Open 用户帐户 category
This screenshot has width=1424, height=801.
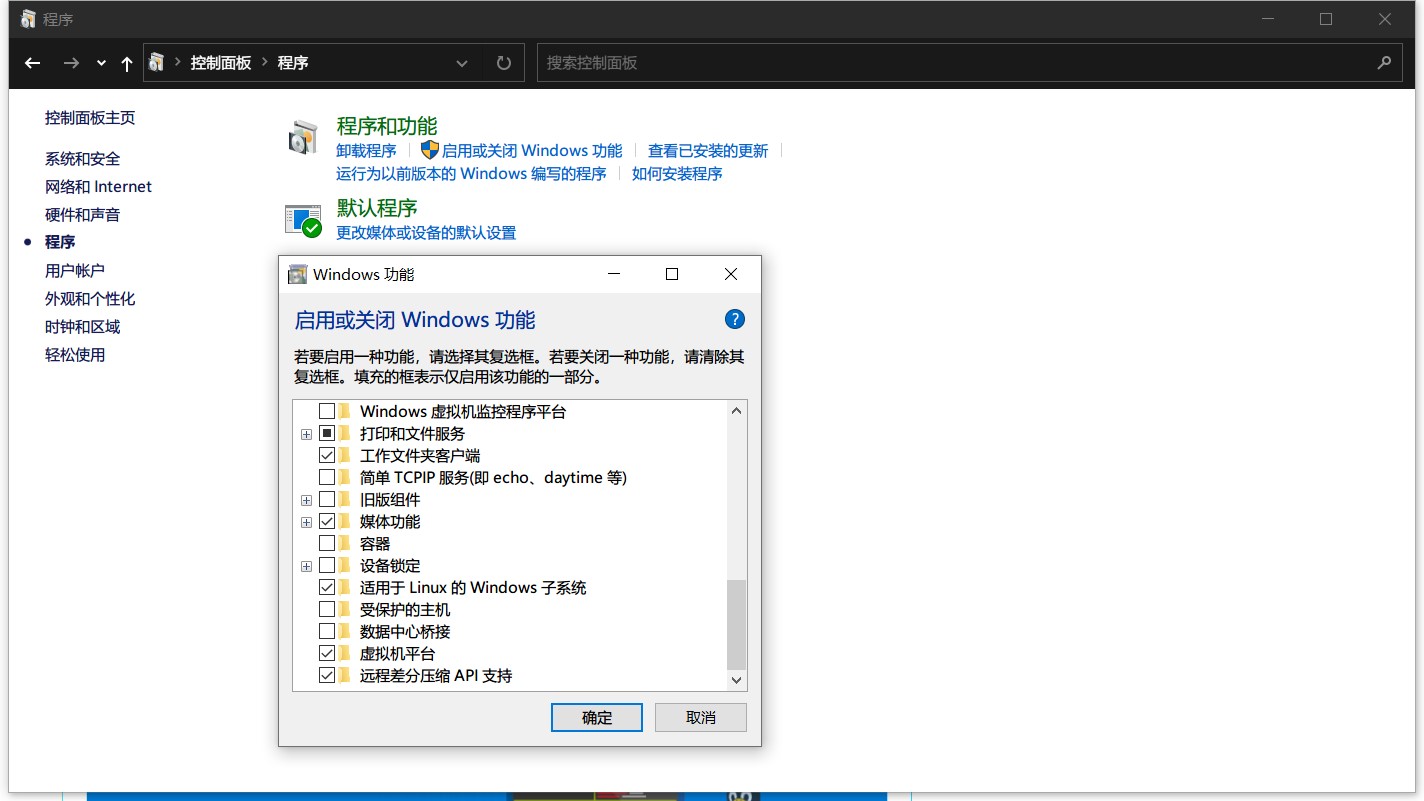pyautogui.click(x=75, y=271)
